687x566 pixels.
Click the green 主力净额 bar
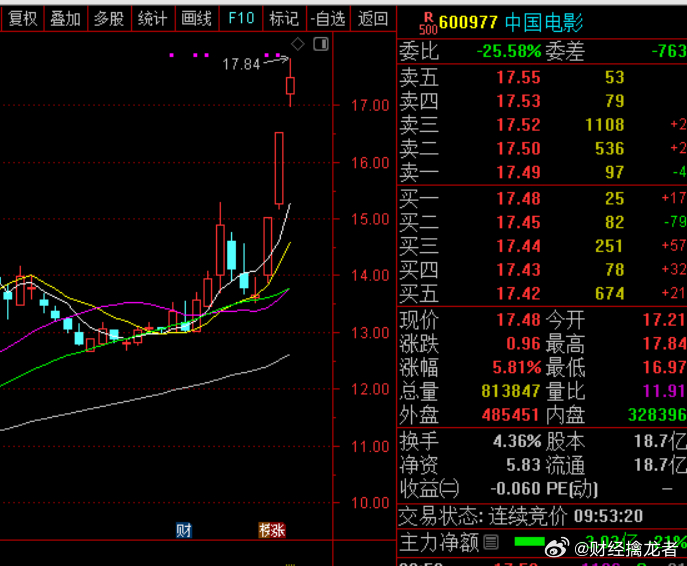click(529, 542)
